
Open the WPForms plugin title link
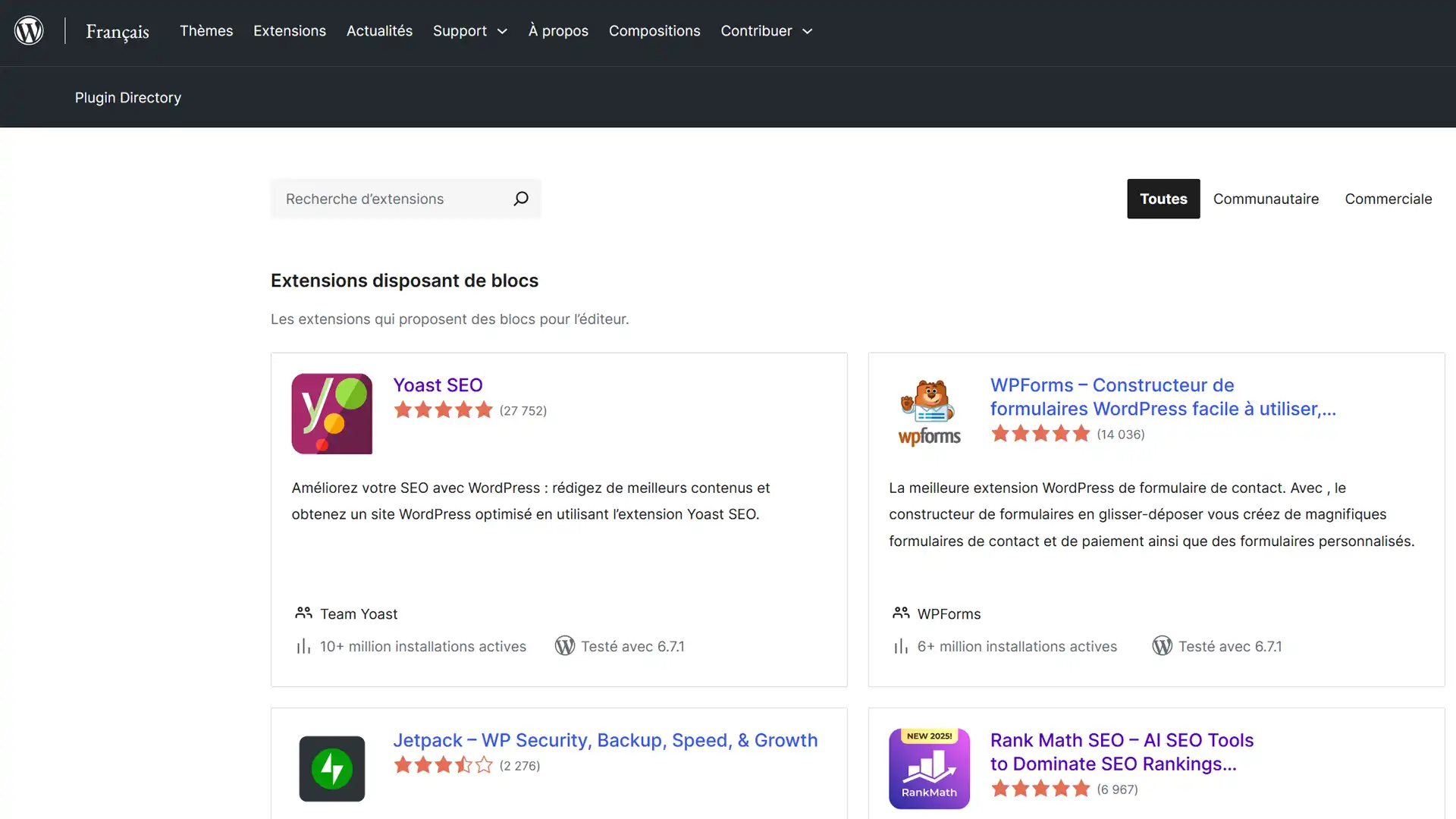point(1163,397)
